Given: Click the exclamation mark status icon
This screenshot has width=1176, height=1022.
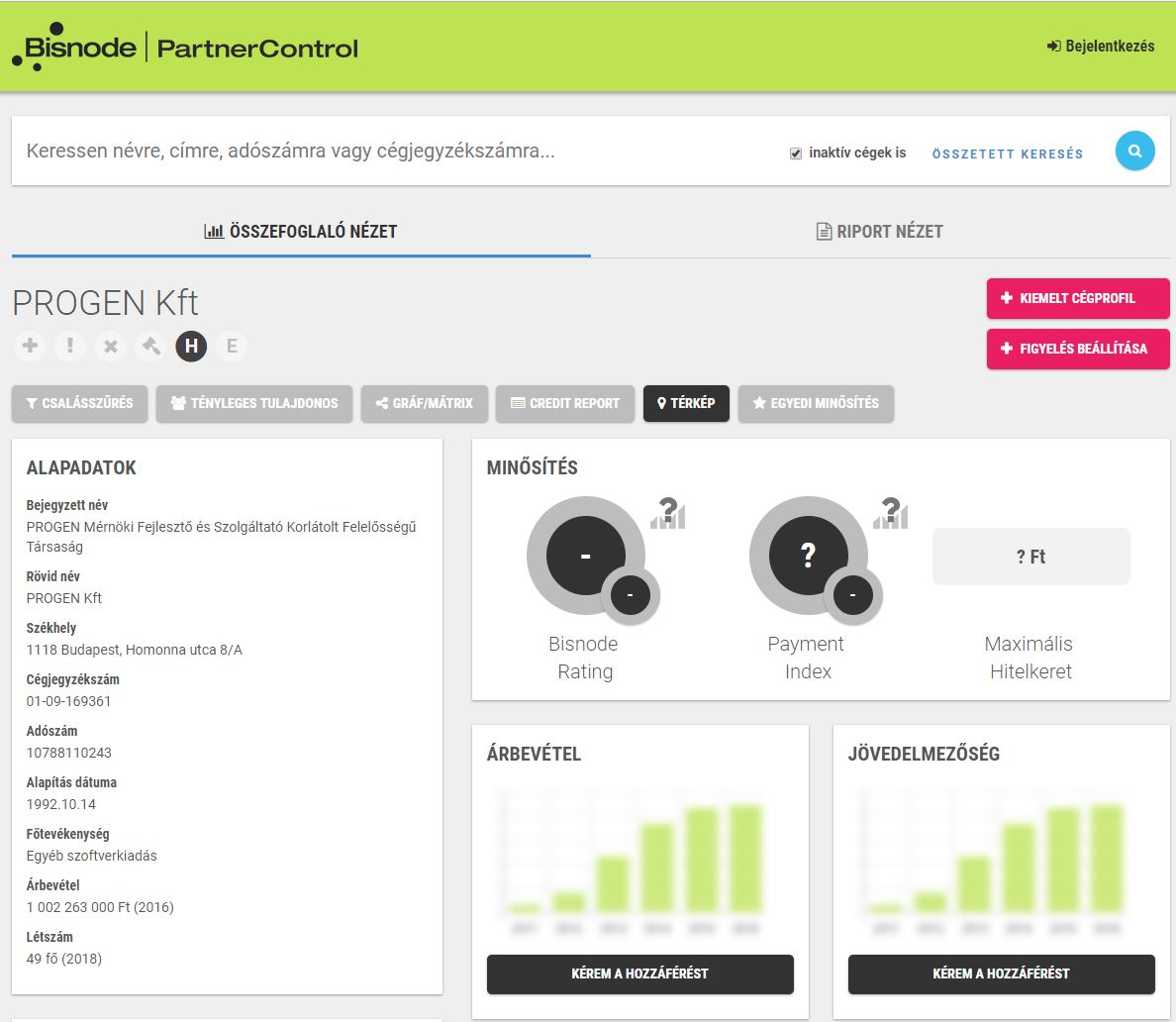Looking at the screenshot, I should pyautogui.click(x=69, y=346).
